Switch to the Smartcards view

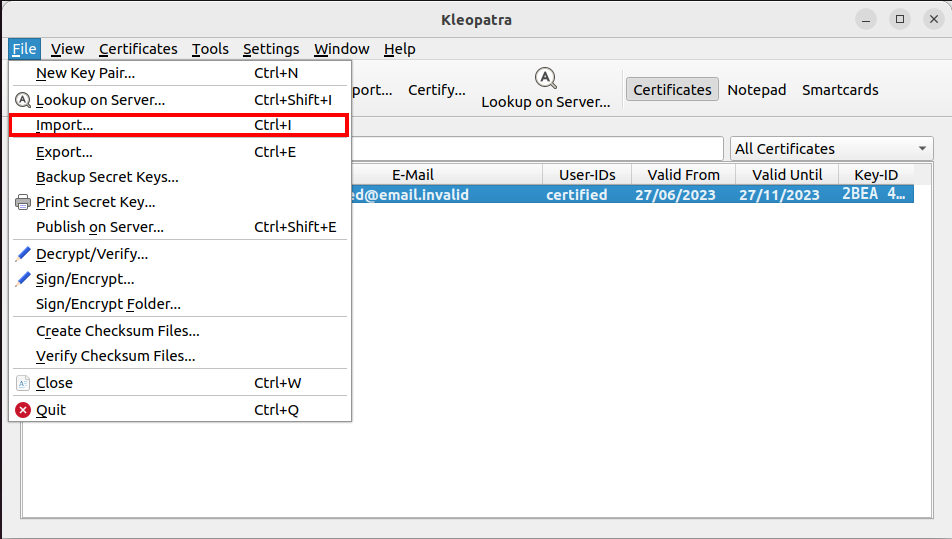840,90
